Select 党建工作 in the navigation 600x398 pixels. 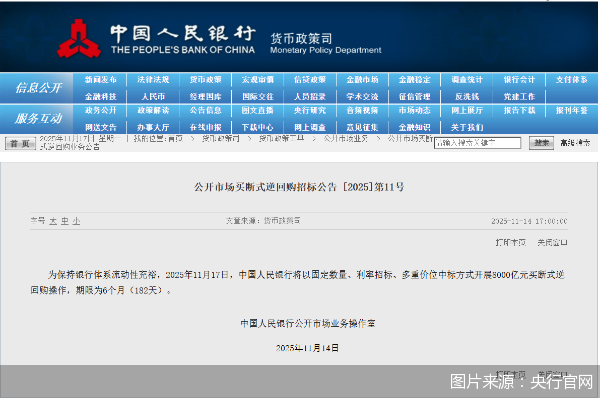pos(519,96)
